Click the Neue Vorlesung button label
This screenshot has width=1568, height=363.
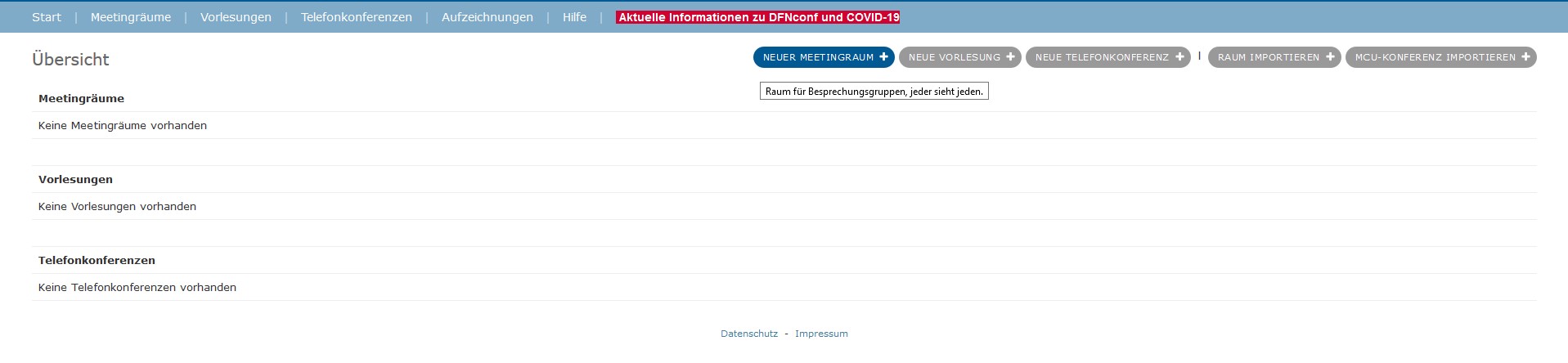954,57
